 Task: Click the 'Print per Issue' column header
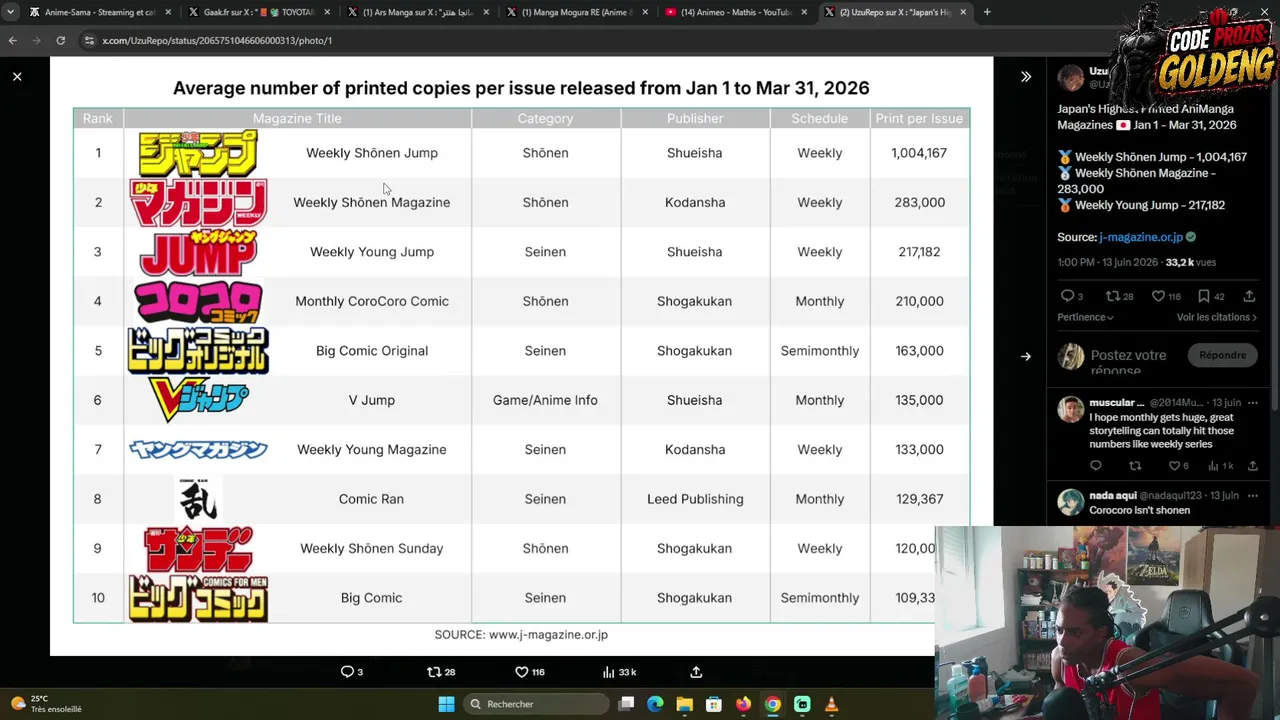(919, 118)
